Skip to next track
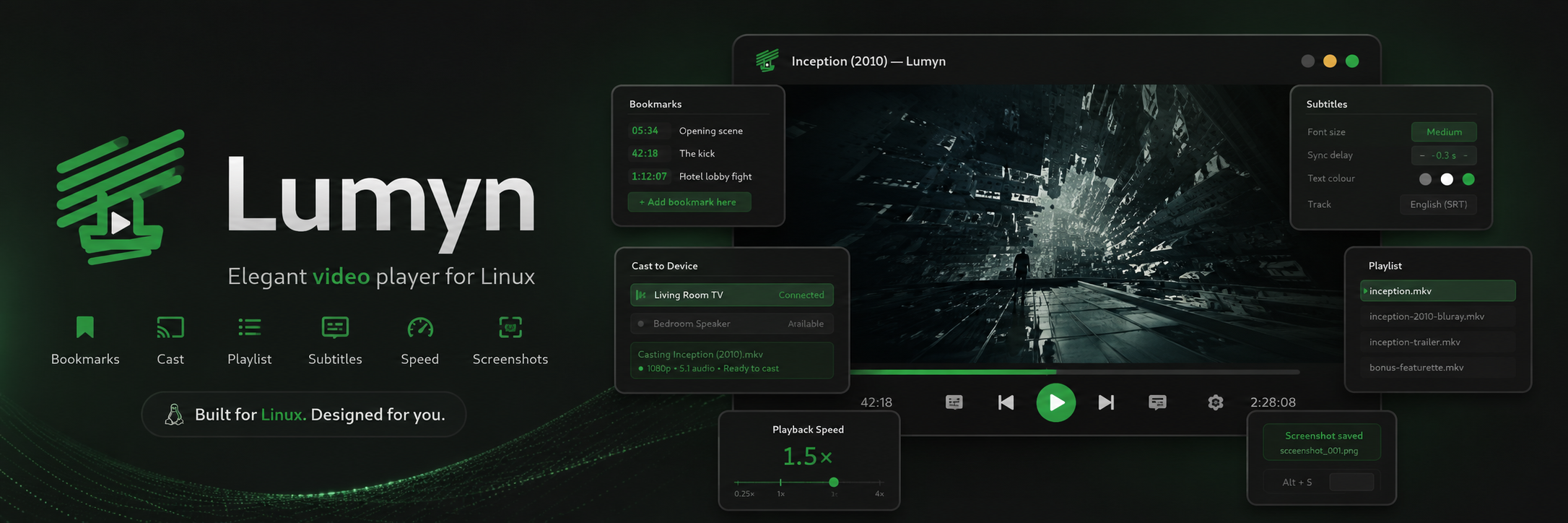Screen dimensions: 1568x523 1106,402
